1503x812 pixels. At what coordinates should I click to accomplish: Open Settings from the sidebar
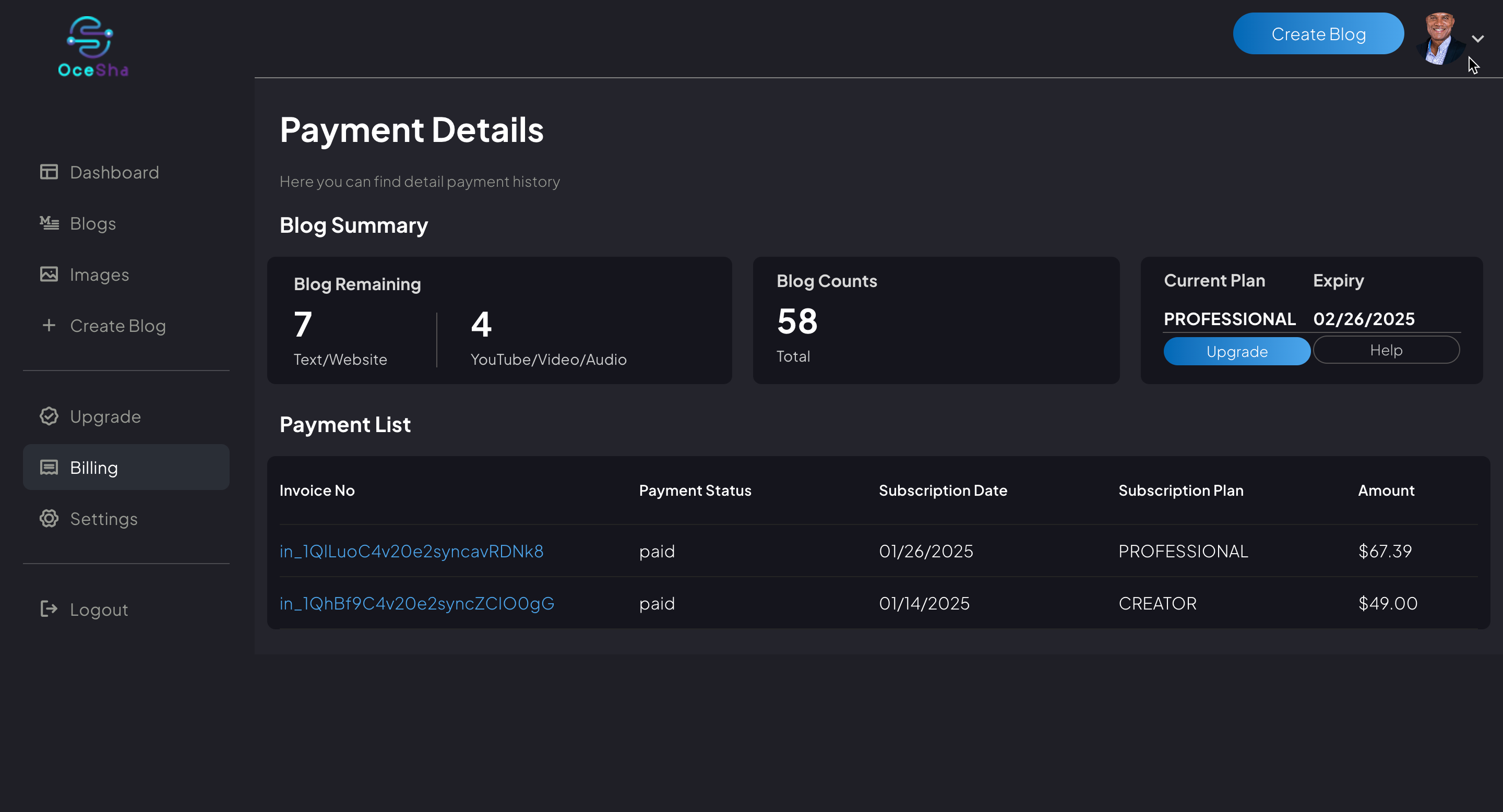pyautogui.click(x=126, y=519)
